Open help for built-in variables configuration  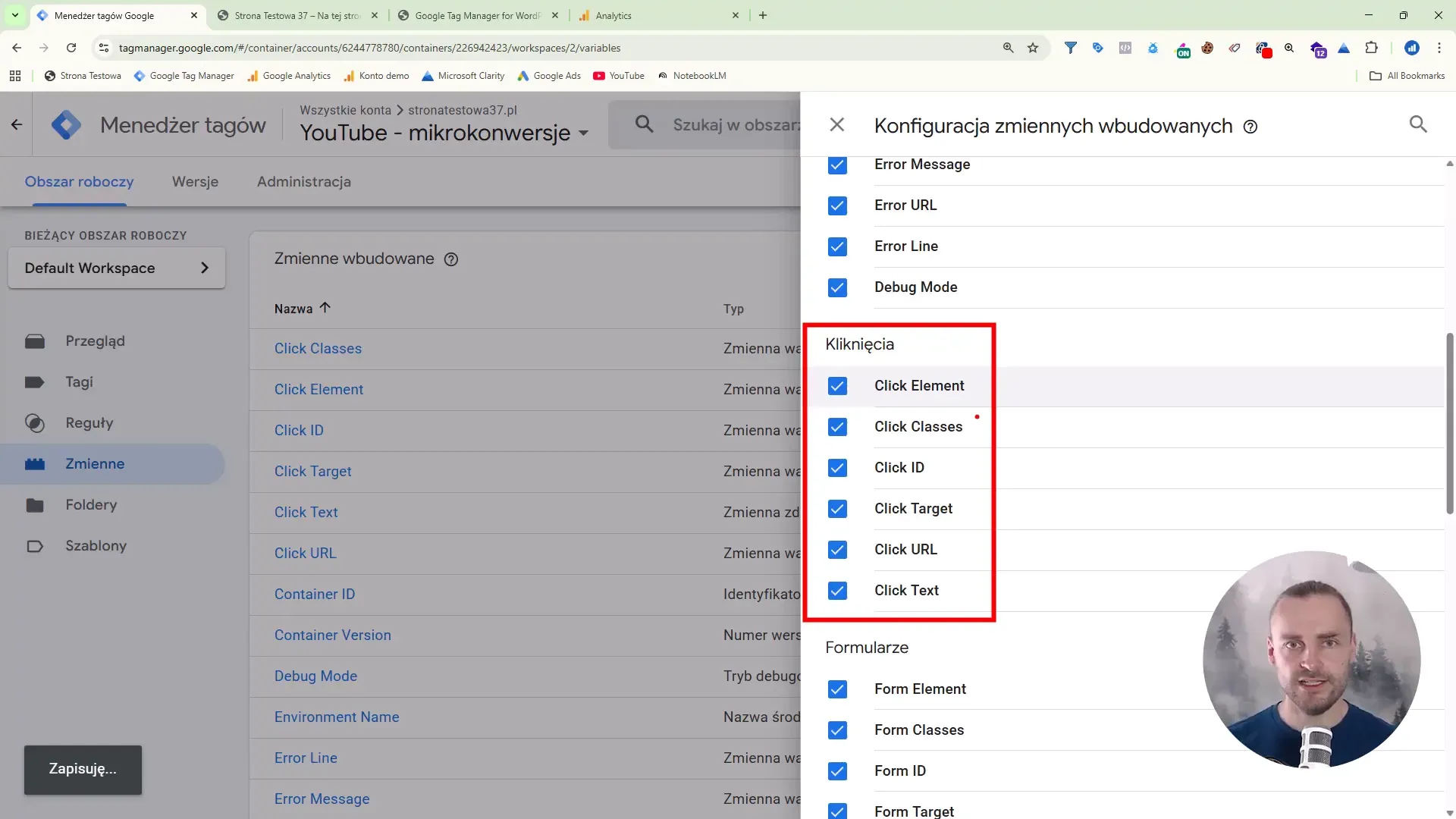click(x=1250, y=127)
